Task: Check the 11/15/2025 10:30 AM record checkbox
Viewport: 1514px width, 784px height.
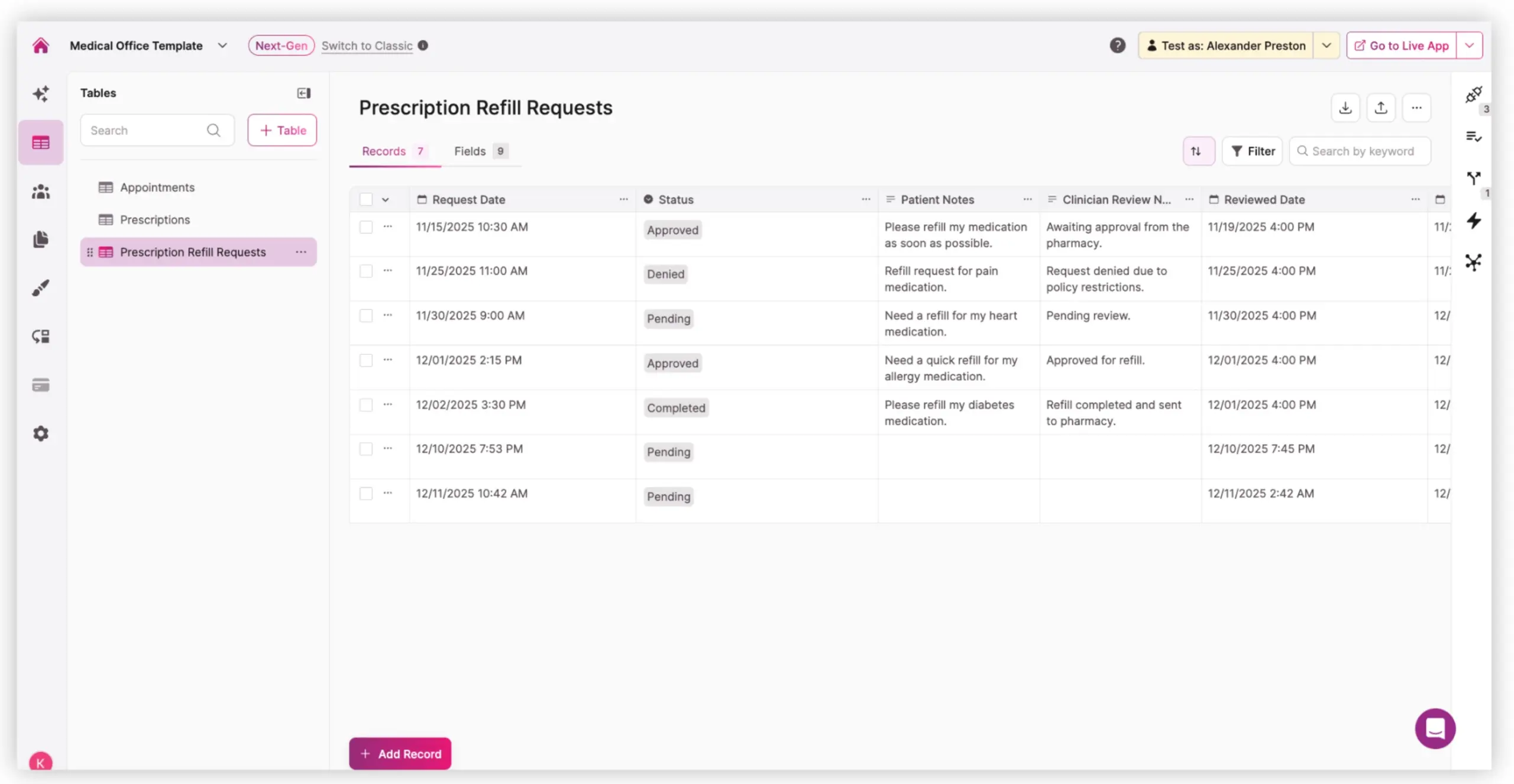Action: (x=366, y=227)
